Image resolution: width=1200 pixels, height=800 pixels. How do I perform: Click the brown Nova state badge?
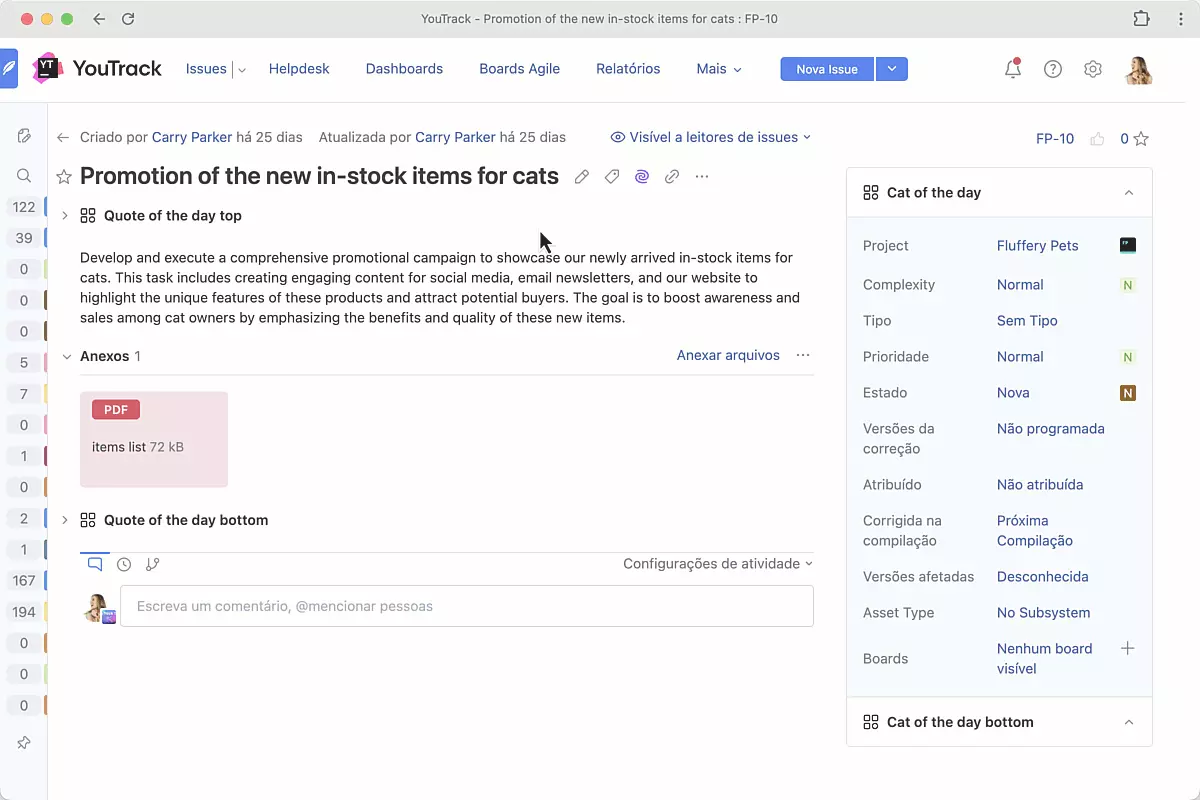[1128, 393]
